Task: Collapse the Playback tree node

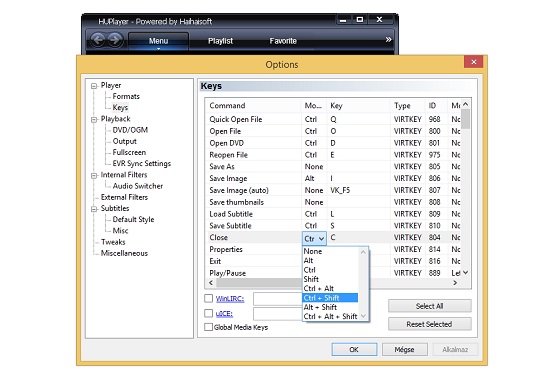Action: (94, 119)
